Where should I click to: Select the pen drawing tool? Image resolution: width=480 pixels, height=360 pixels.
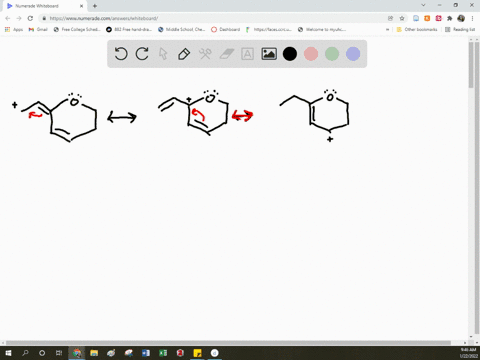coord(184,54)
